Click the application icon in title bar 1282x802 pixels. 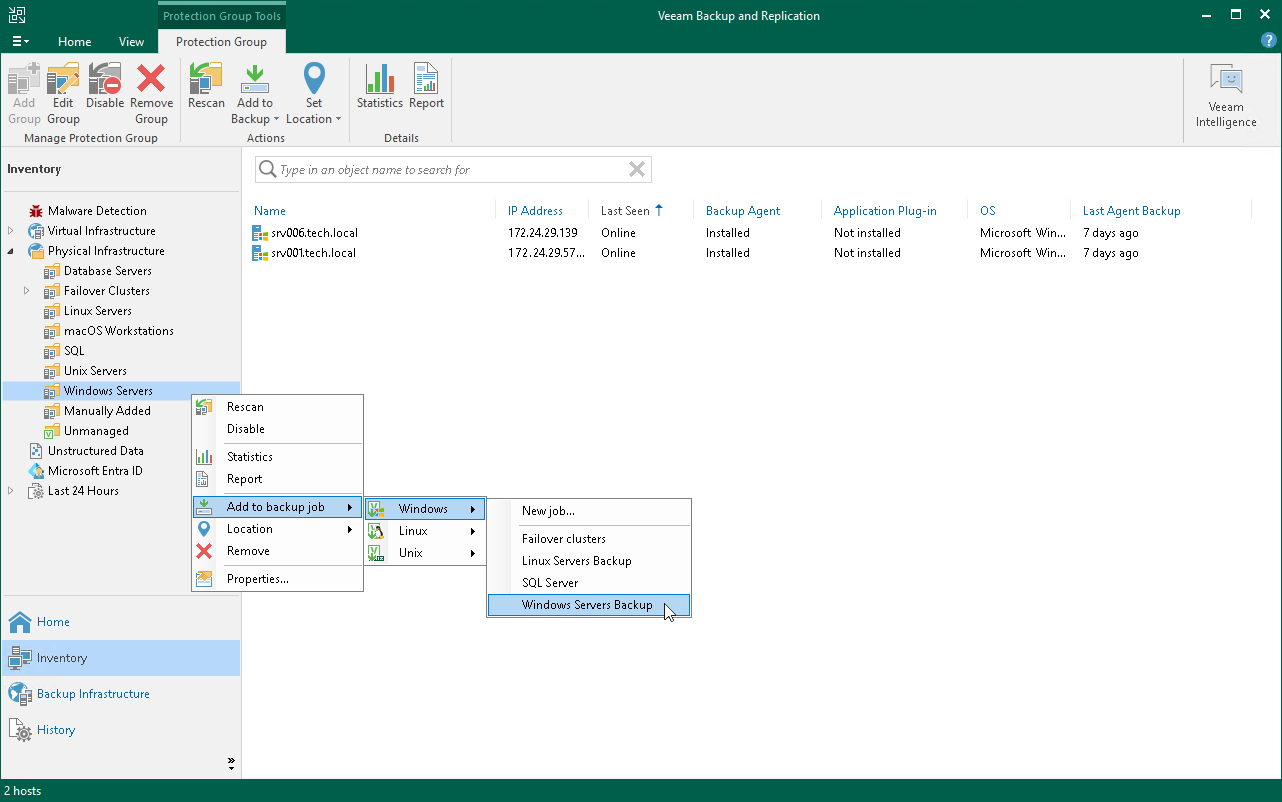click(17, 15)
